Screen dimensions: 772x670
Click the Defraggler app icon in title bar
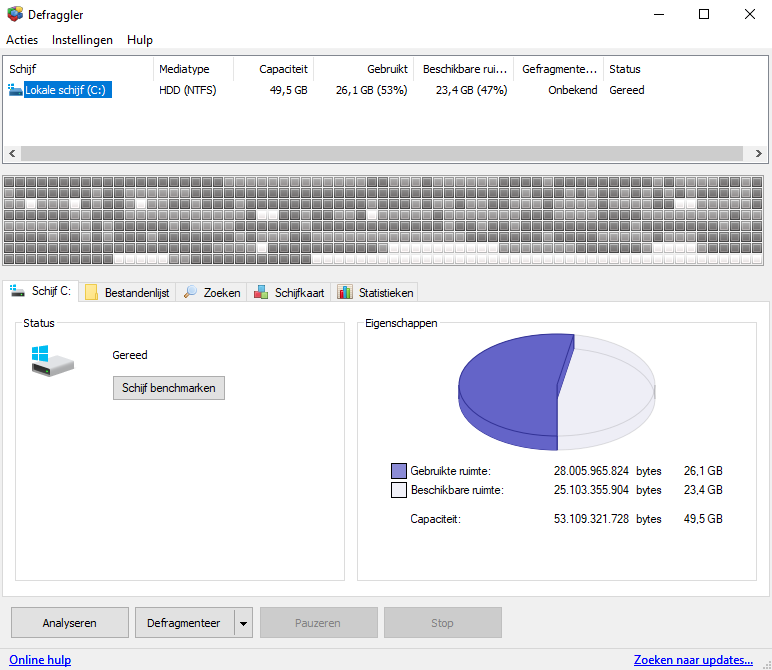tap(14, 14)
